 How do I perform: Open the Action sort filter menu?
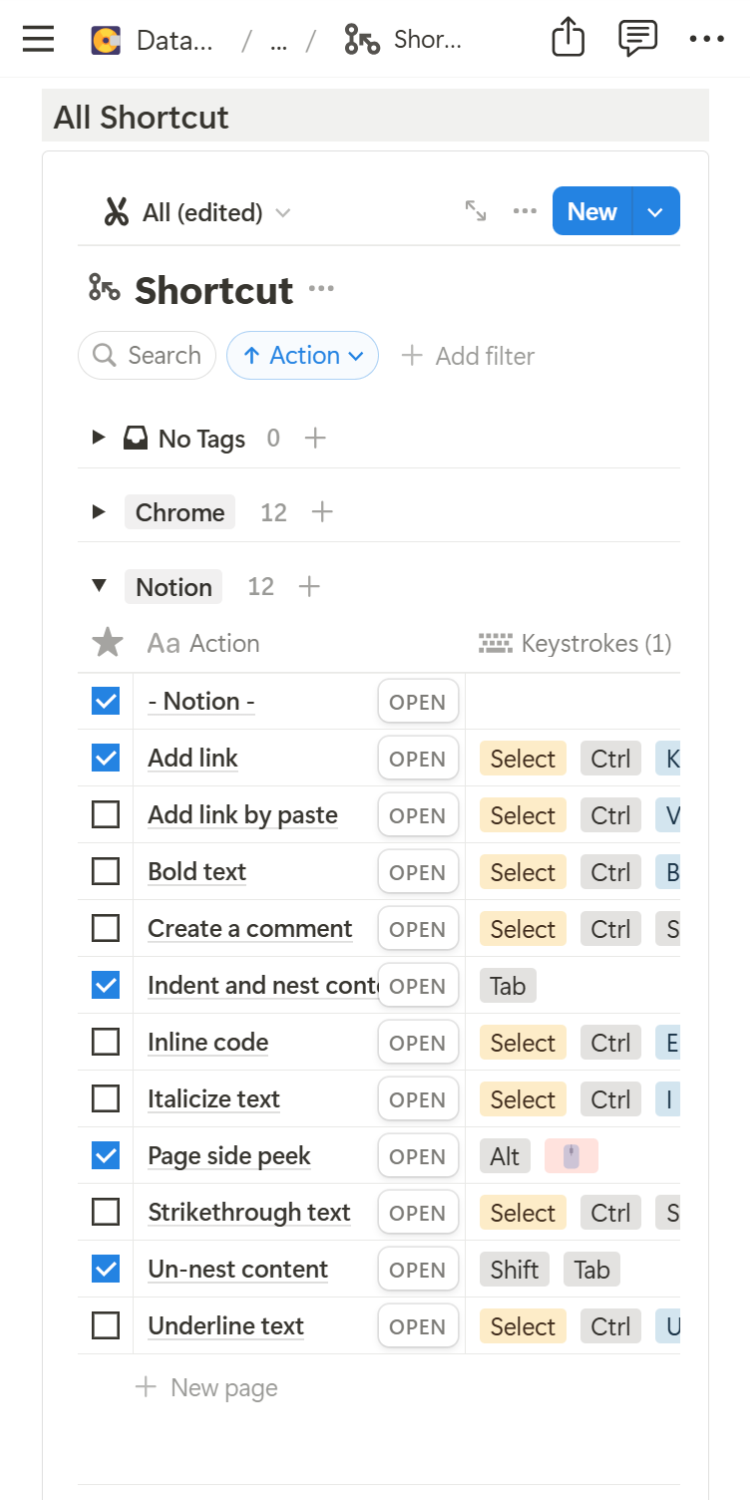click(x=302, y=355)
